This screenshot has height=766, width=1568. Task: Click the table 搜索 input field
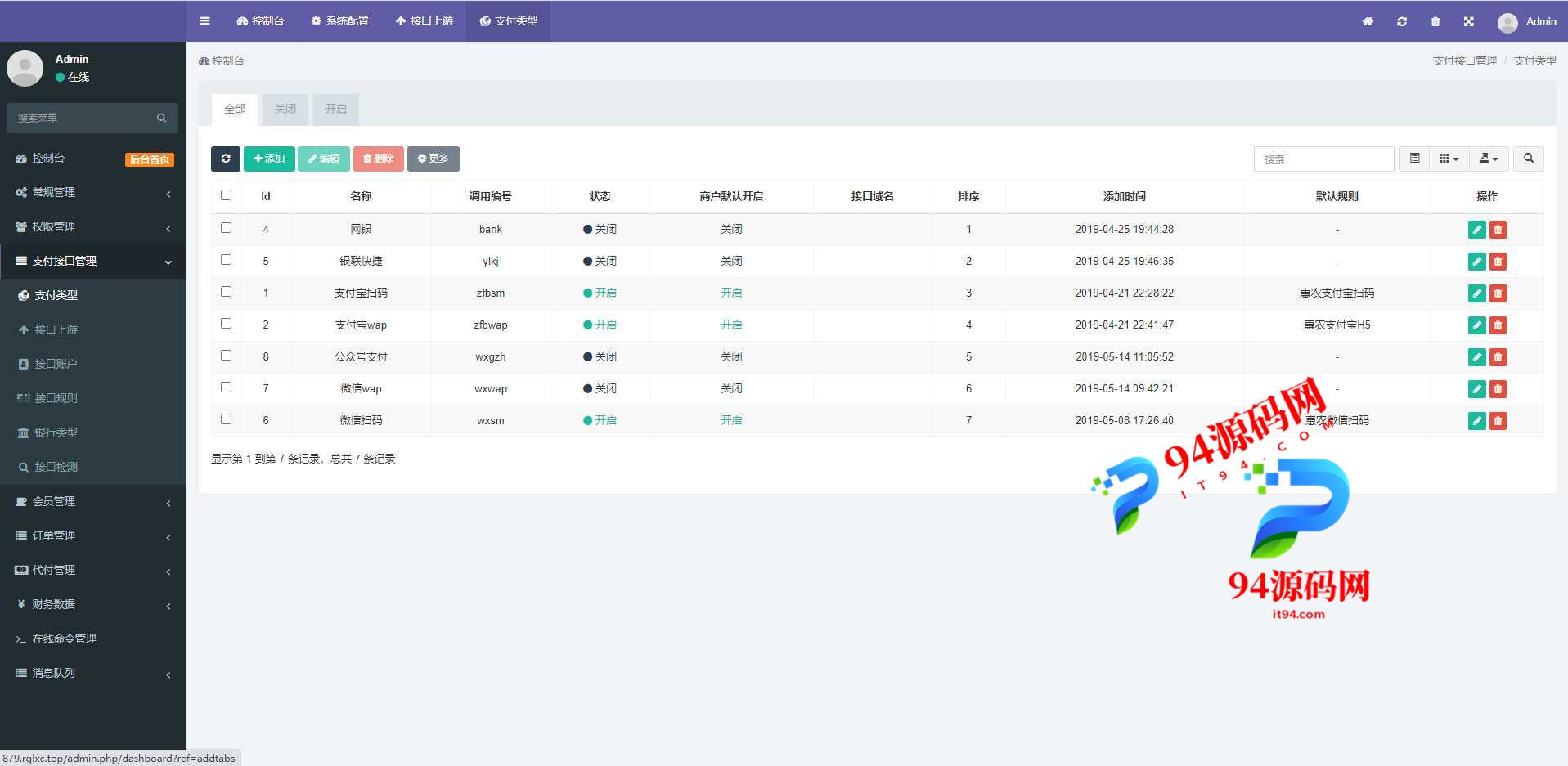(x=1323, y=159)
